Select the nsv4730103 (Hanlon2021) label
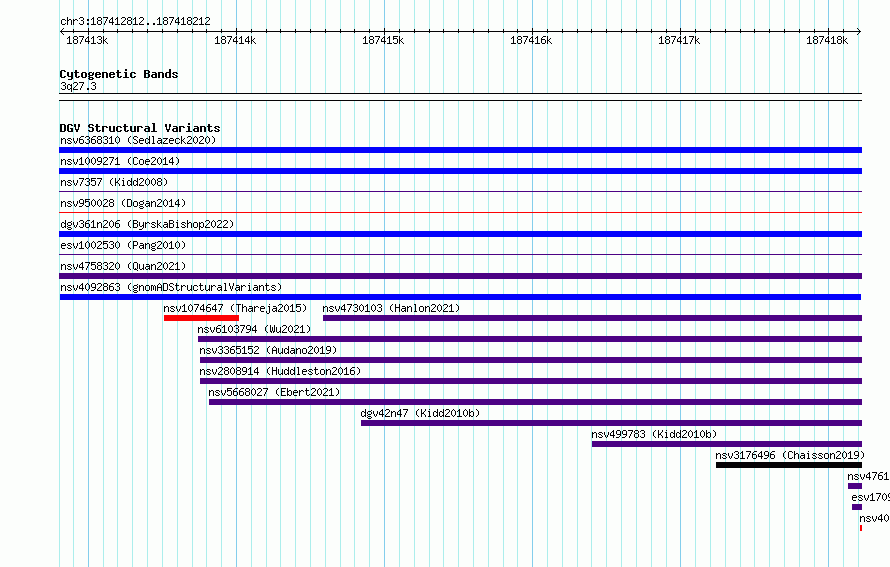The width and height of the screenshot is (890, 567). click(391, 308)
